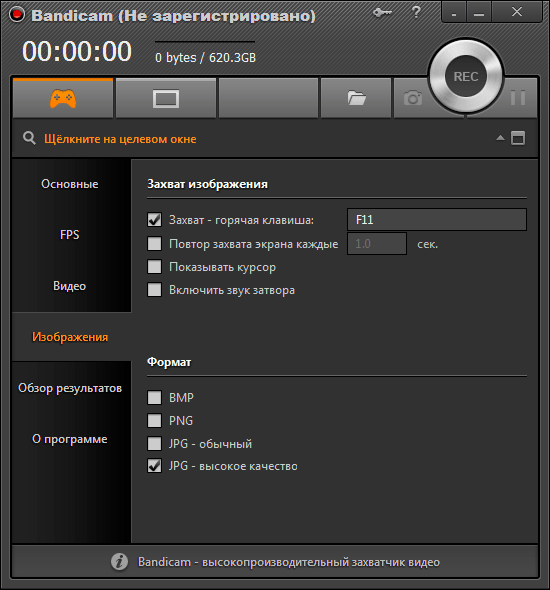
Task: Enable Включить звук затвора checkbox
Action: [x=154, y=290]
